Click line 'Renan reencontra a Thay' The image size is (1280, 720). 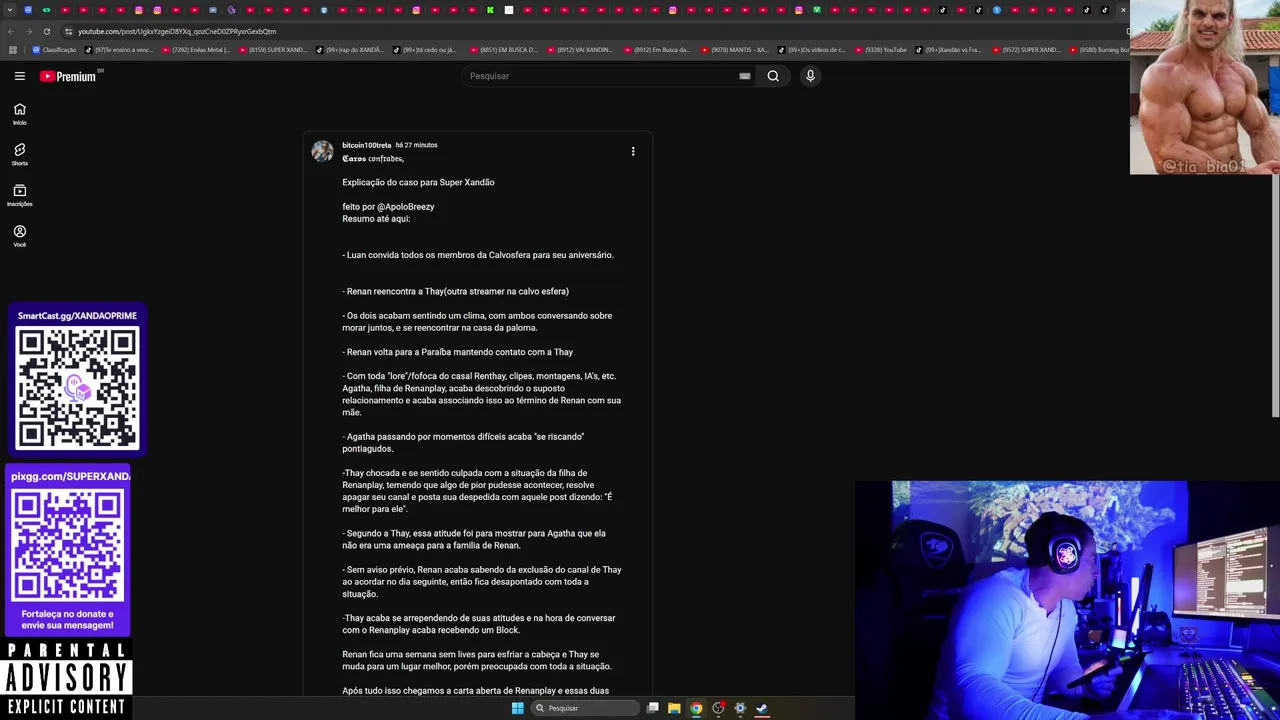point(455,292)
